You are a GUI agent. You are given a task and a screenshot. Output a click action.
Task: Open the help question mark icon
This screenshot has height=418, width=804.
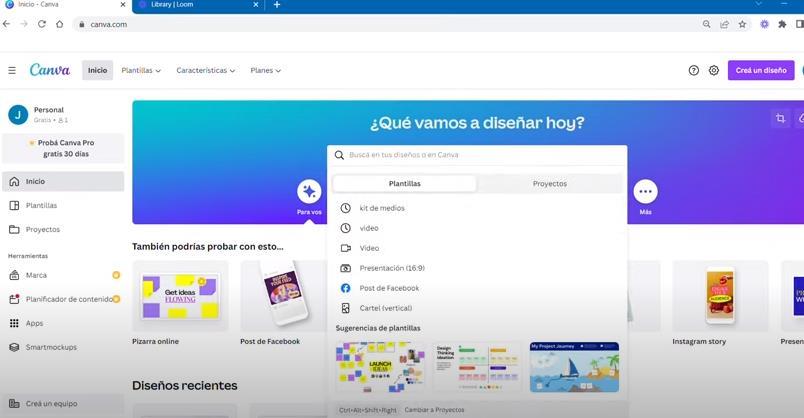click(693, 70)
